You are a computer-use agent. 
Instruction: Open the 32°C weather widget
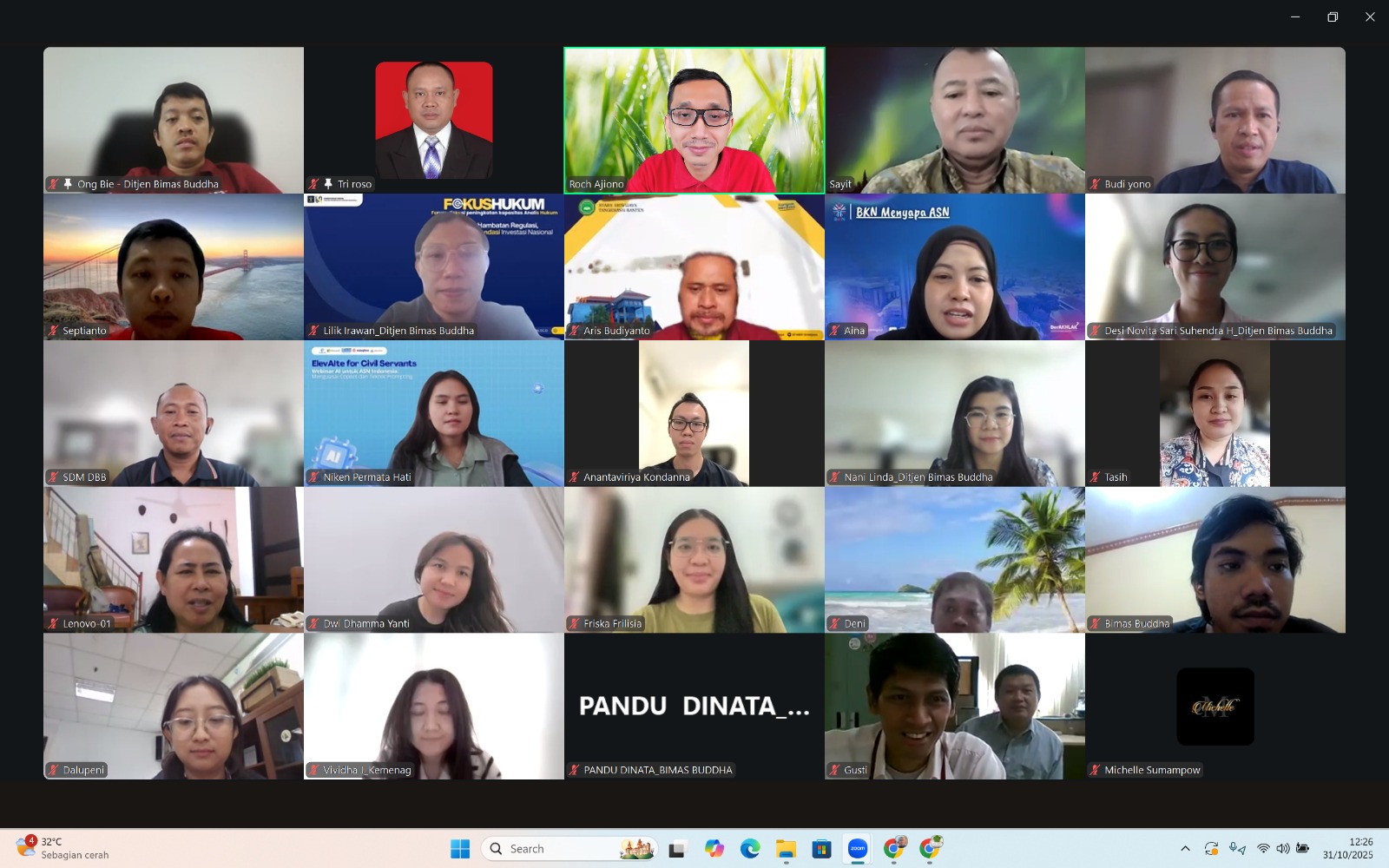click(61, 848)
